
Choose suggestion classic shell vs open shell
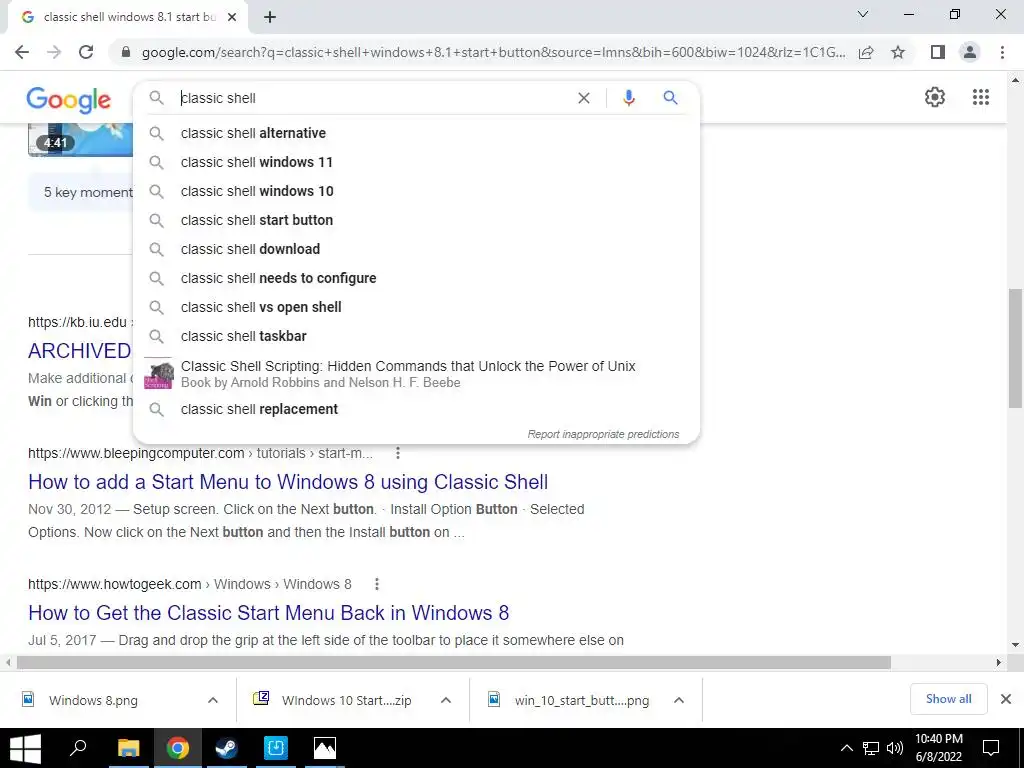[x=416, y=308]
